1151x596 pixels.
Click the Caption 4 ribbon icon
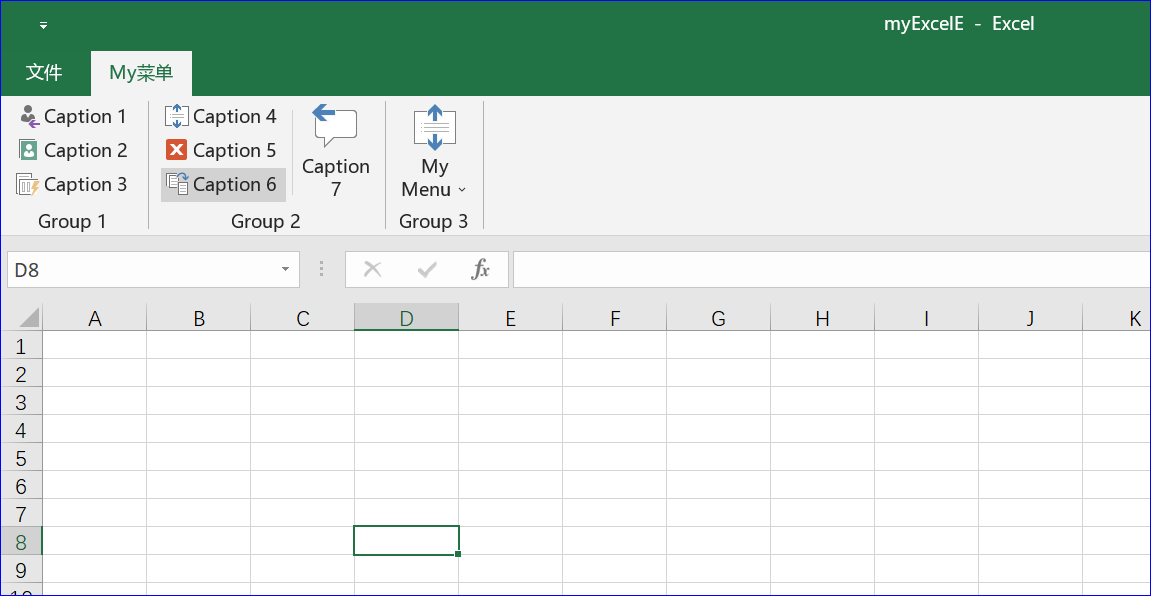pyautogui.click(x=177, y=117)
